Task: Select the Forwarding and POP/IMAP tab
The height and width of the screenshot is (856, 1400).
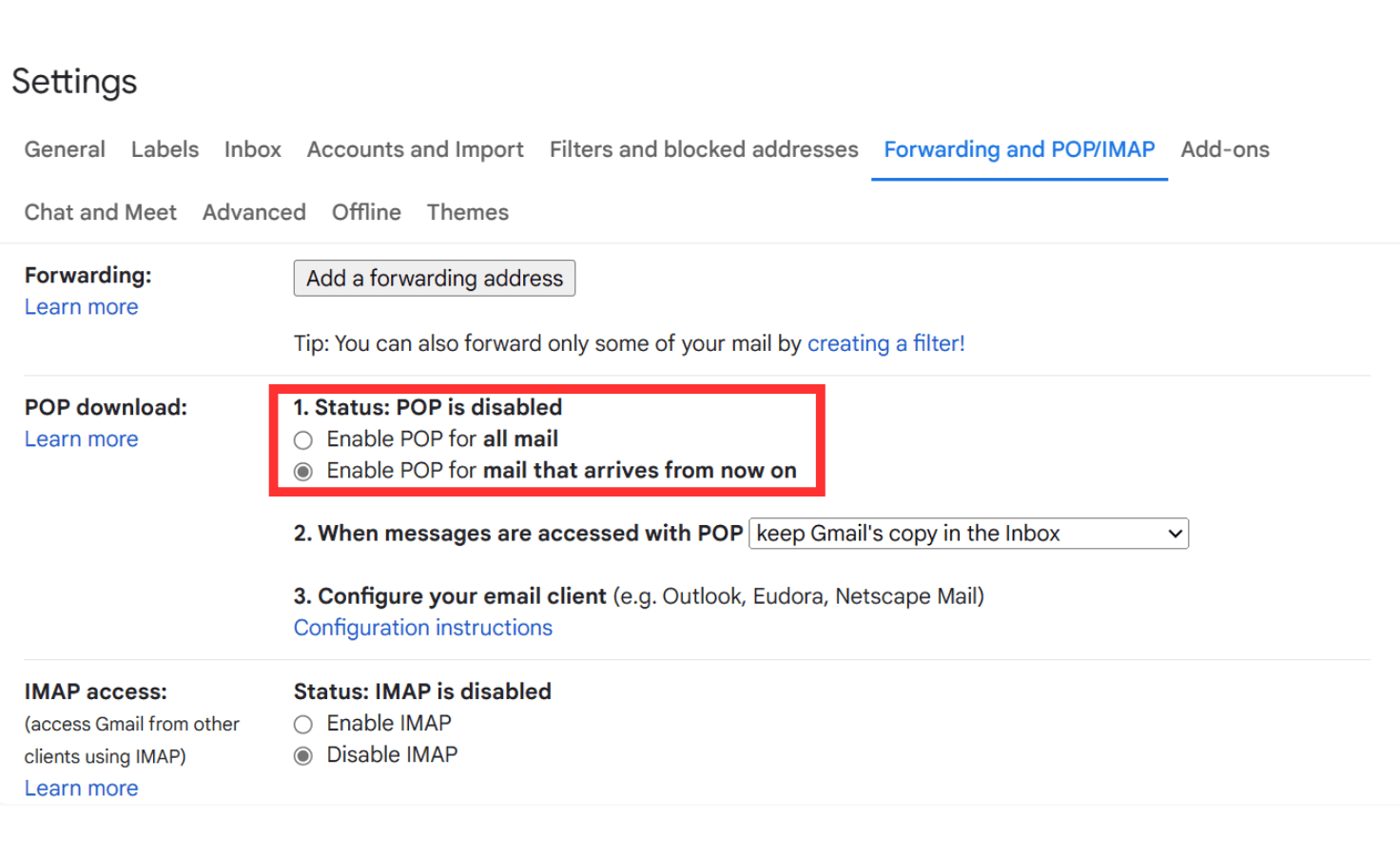Action: [x=1019, y=149]
